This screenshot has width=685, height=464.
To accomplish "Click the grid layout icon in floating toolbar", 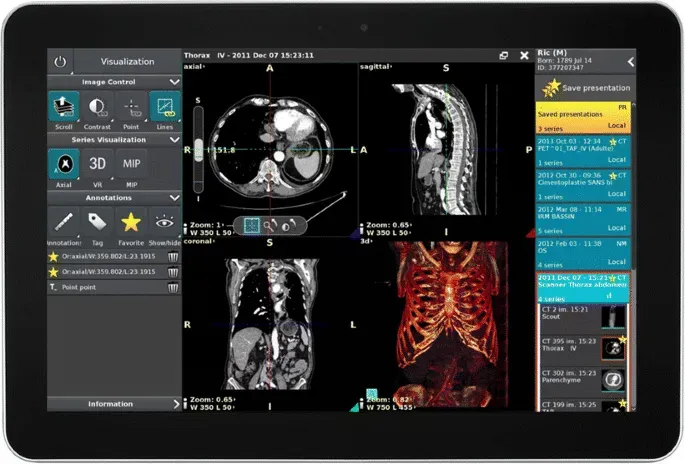I will coord(251,225).
